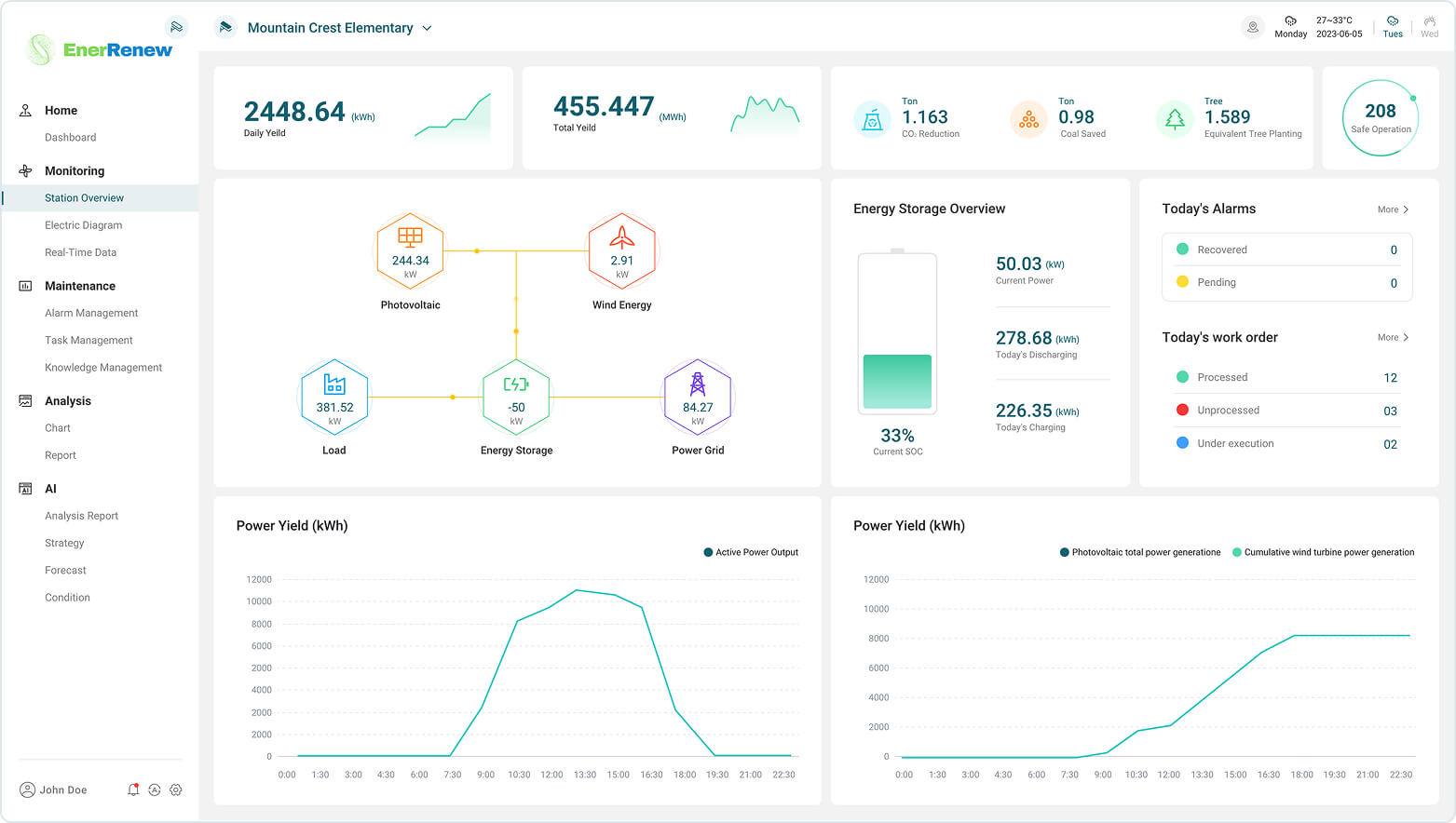1456x823 pixels.
Task: Toggle Photovoltaic total power generation legend
Action: (1140, 552)
